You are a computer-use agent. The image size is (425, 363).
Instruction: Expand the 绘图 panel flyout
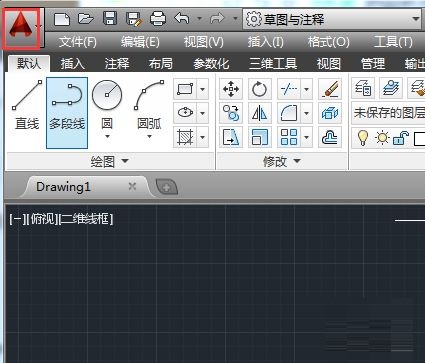[110, 162]
